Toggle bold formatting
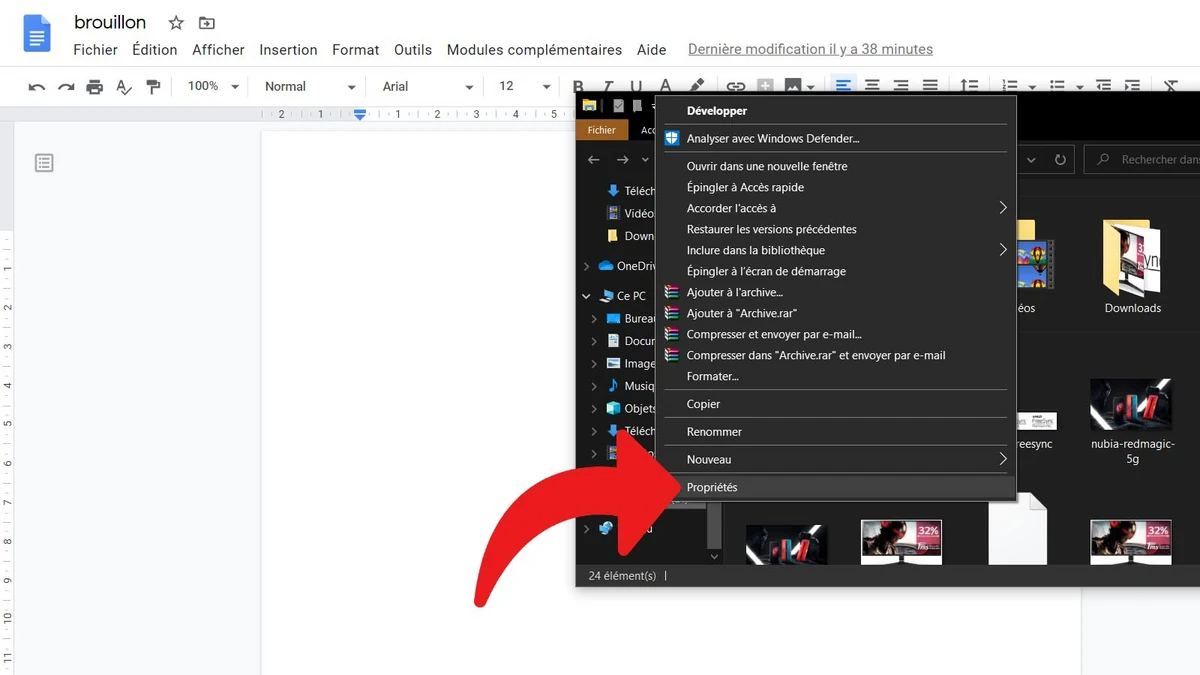Screen dimensions: 1200x675 tap(578, 86)
